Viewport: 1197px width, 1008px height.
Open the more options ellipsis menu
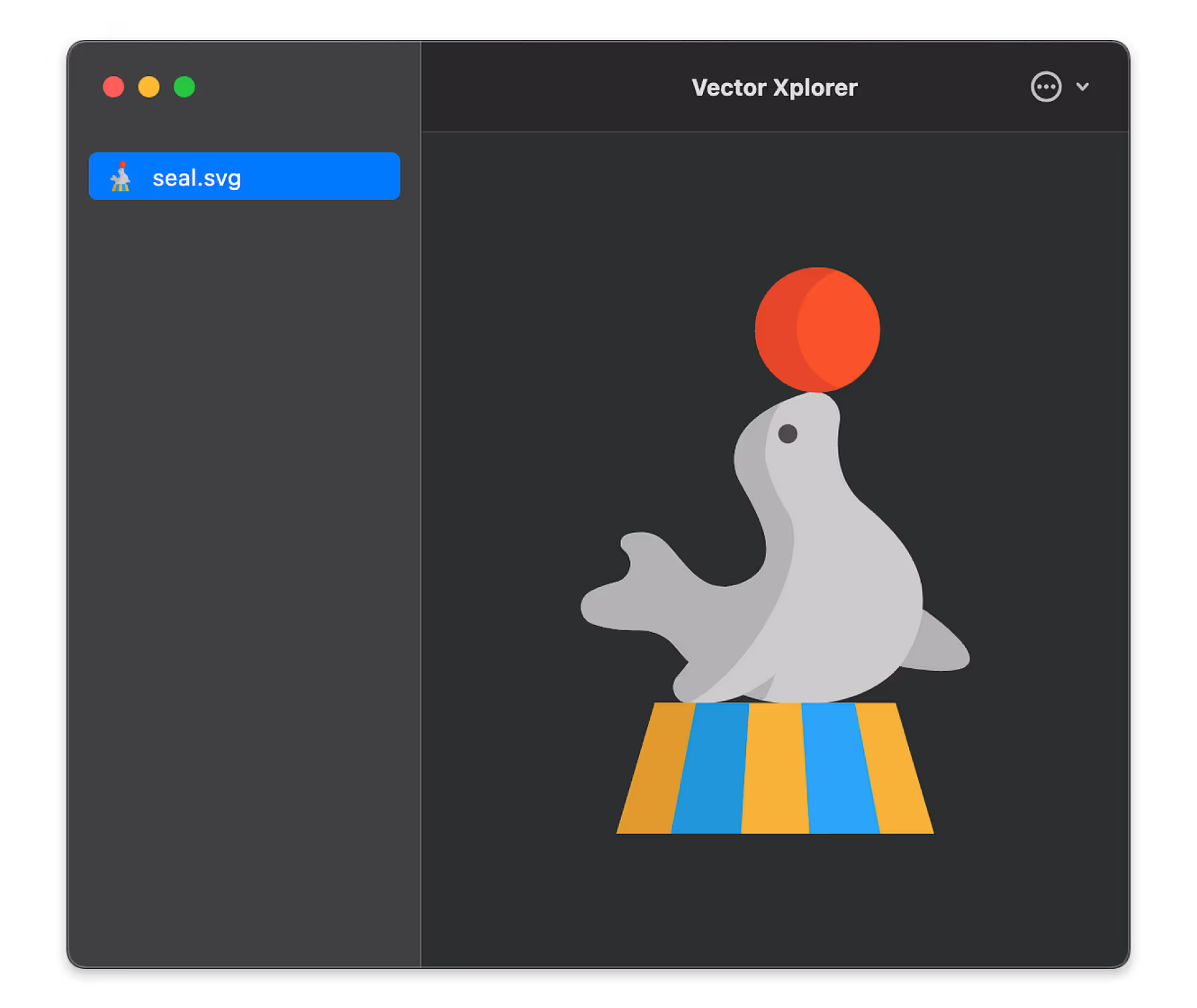pos(1045,86)
